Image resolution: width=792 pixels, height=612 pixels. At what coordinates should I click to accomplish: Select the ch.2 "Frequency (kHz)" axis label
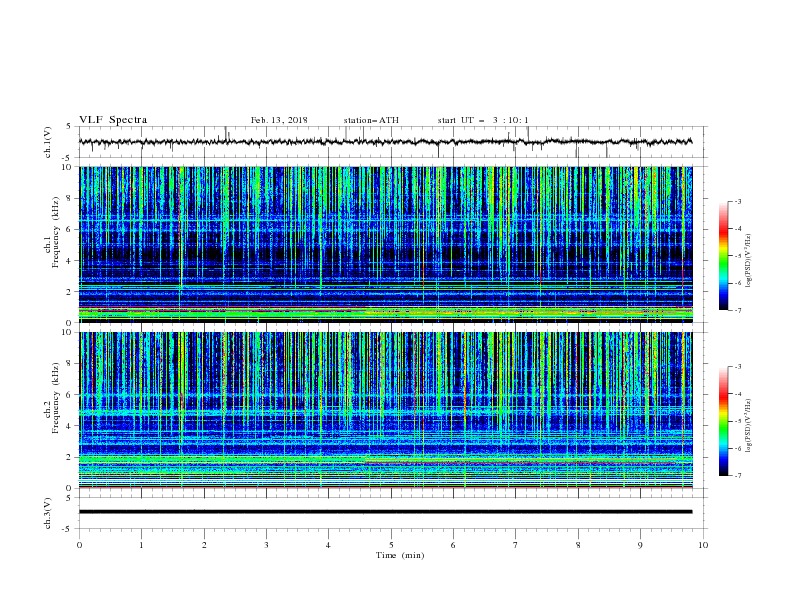tap(56, 398)
